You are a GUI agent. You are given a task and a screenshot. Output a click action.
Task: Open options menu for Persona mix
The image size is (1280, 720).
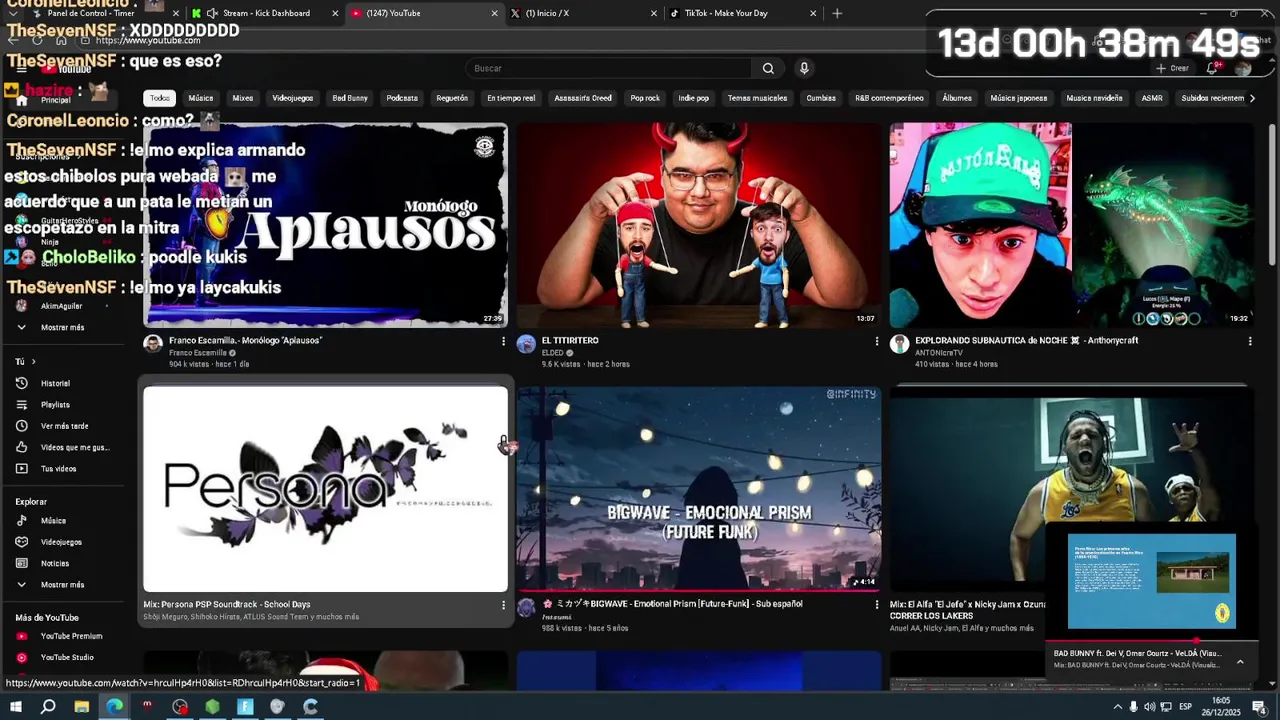(503, 605)
